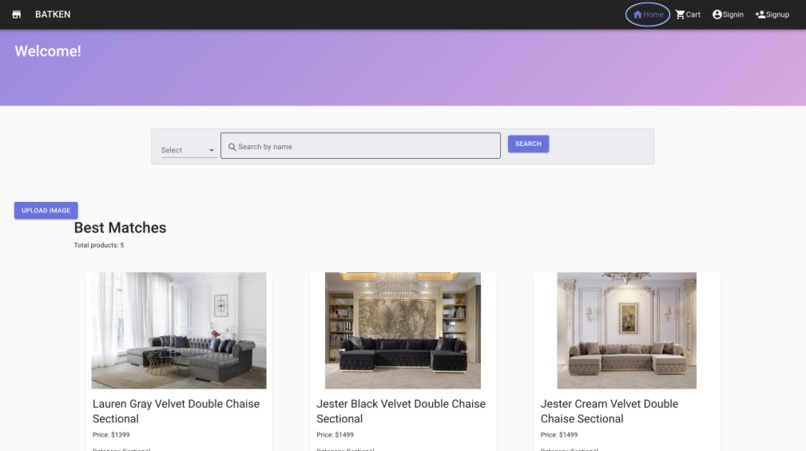Image resolution: width=806 pixels, height=451 pixels.
Task: Click the account circle icon beside Signin
Action: tap(717, 14)
